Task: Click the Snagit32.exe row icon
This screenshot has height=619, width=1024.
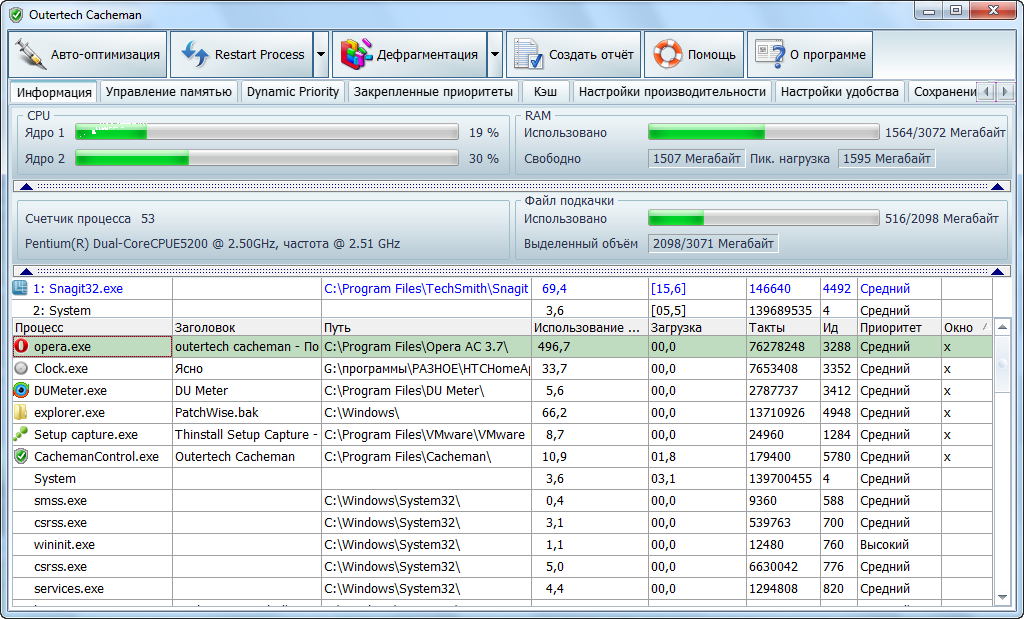Action: point(20,288)
